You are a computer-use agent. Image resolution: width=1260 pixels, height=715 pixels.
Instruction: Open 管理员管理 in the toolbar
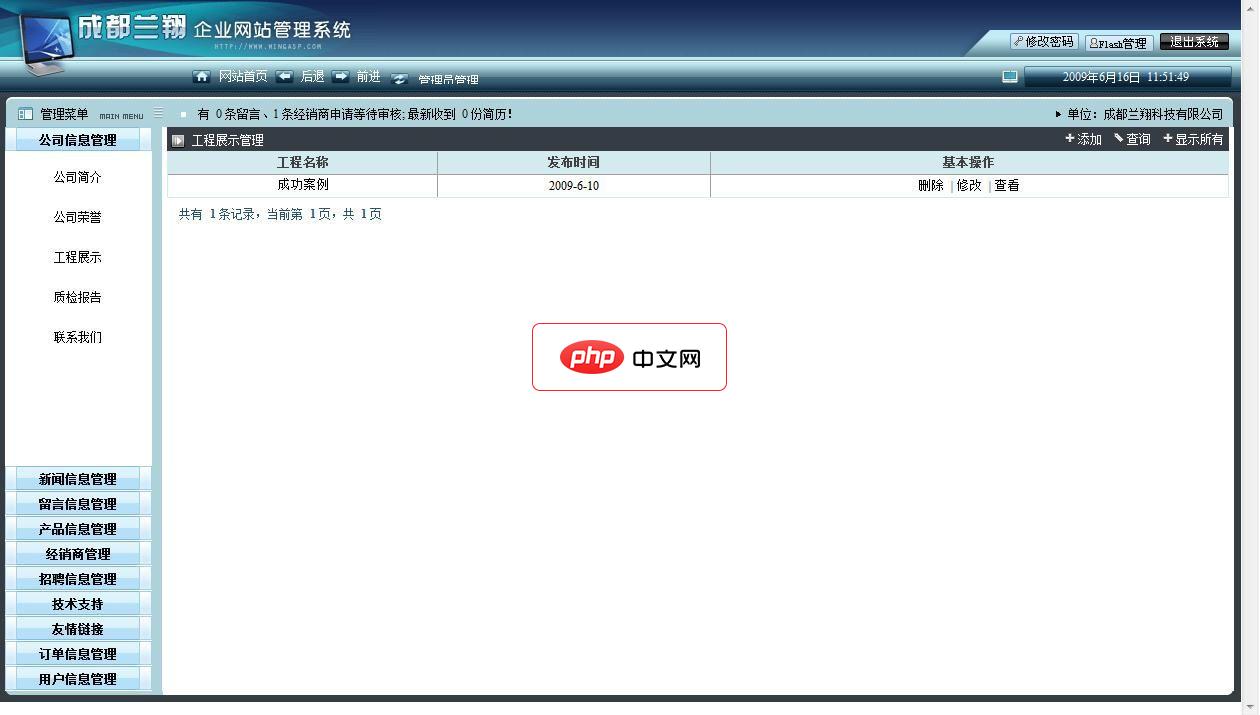(x=448, y=79)
